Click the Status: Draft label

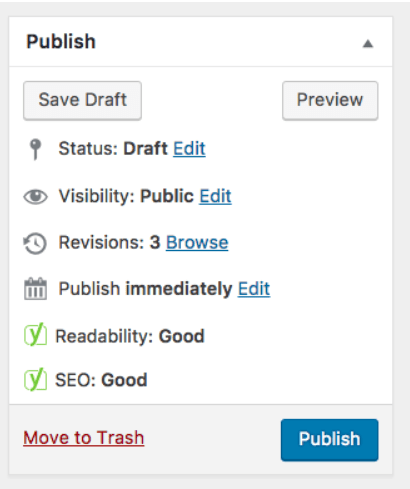(x=113, y=149)
